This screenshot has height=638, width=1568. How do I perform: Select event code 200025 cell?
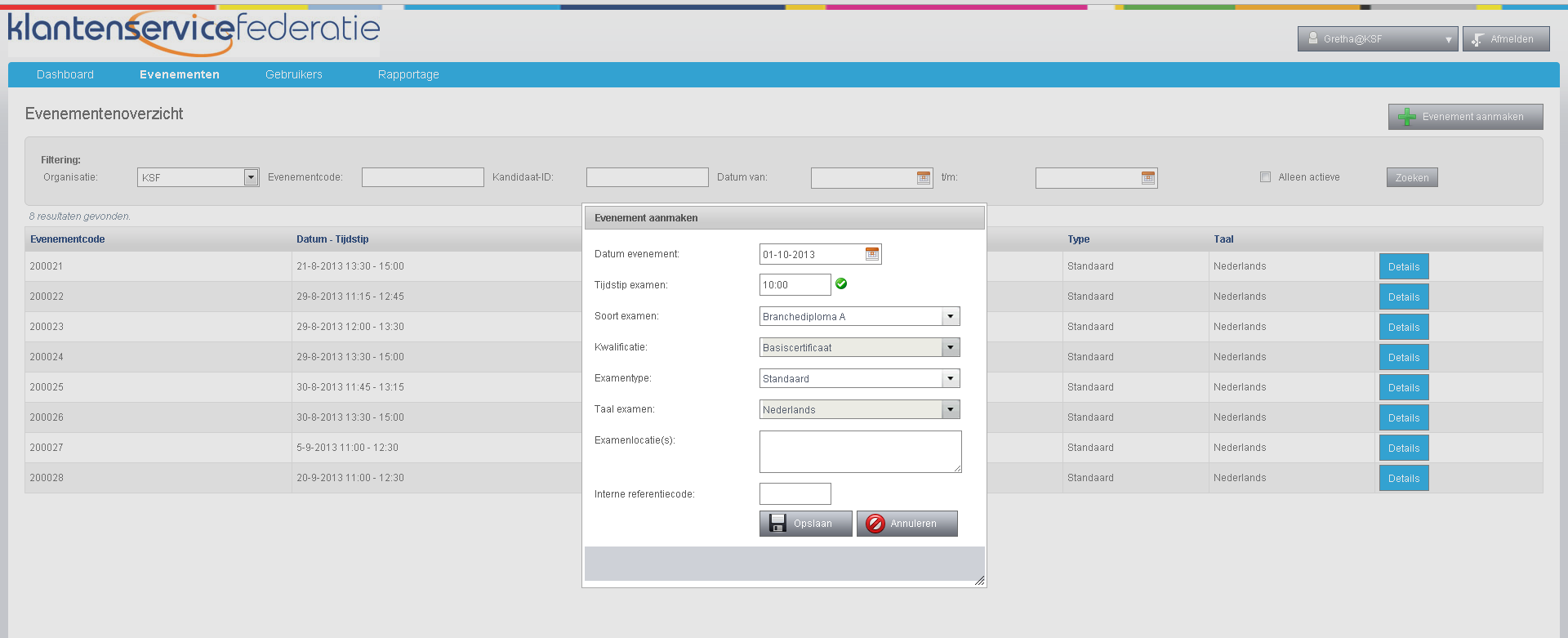158,387
